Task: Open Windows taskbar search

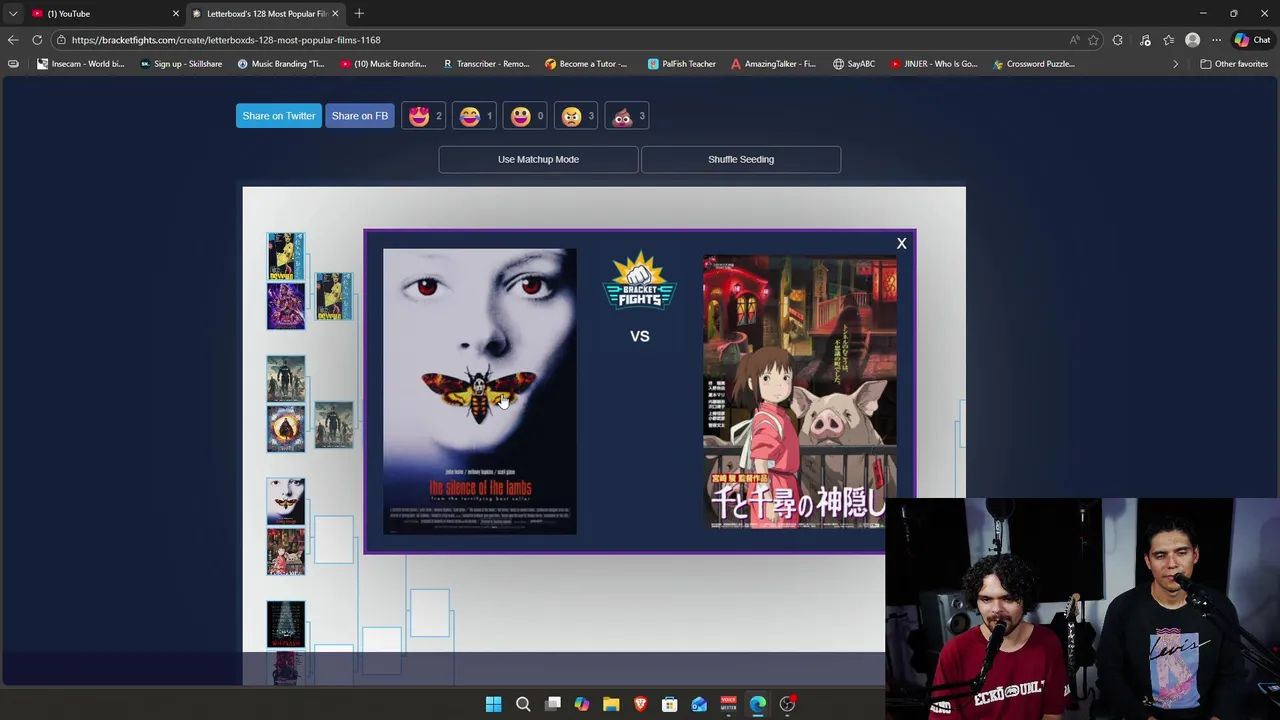Action: point(523,704)
